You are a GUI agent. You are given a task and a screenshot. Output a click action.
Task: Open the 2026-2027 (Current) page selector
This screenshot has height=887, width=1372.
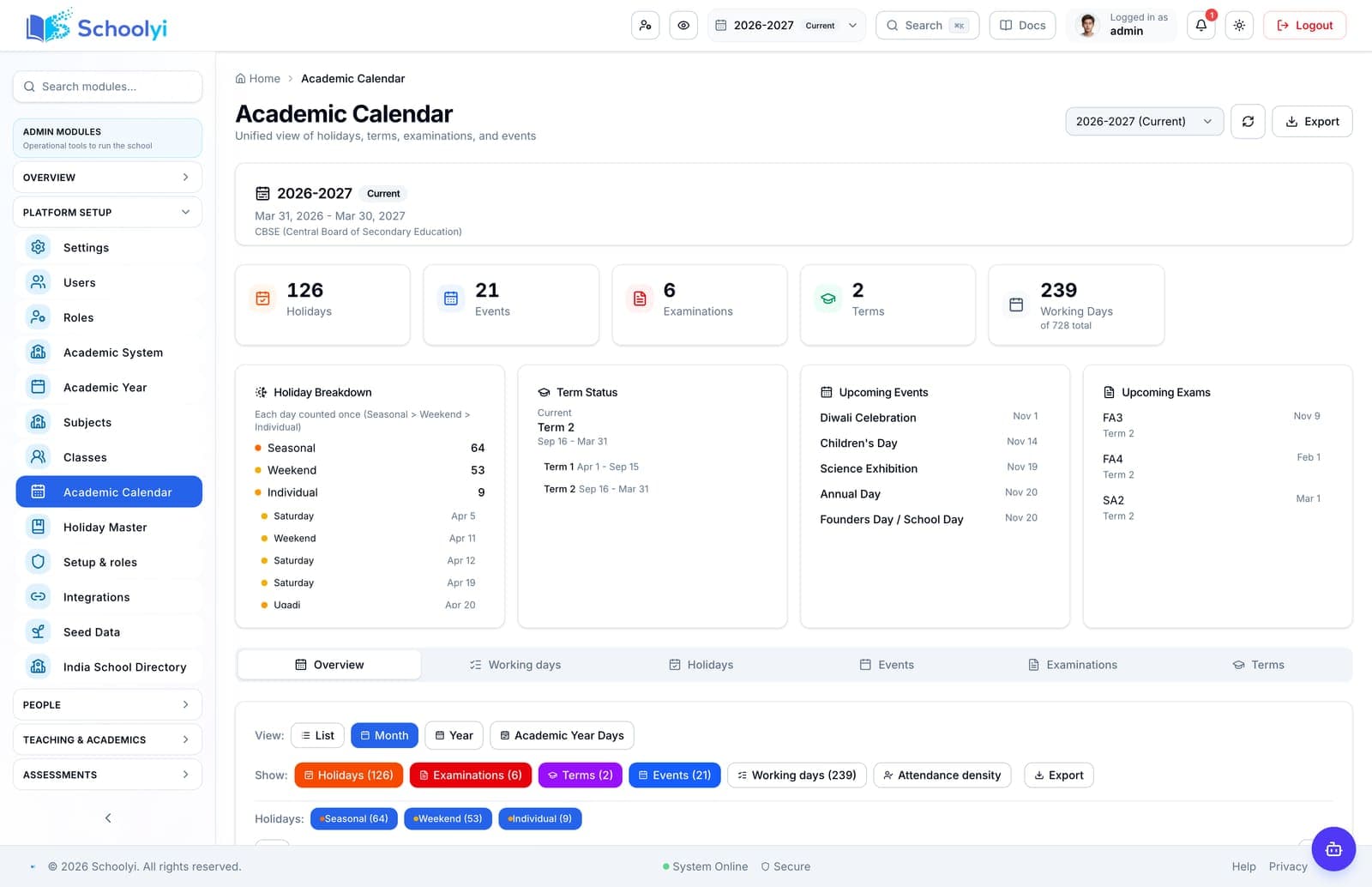pyautogui.click(x=1144, y=122)
